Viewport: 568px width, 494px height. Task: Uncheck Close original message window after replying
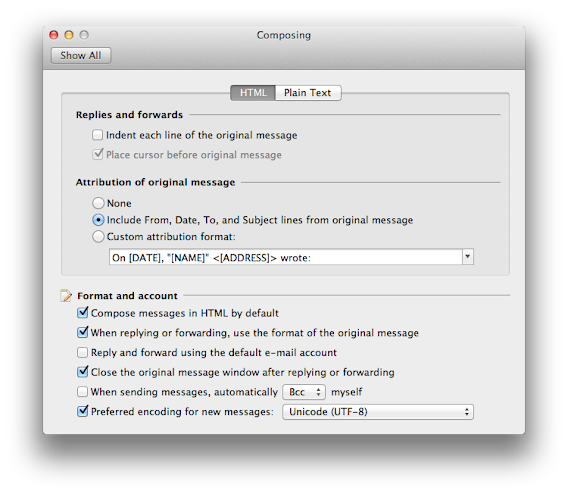point(83,372)
